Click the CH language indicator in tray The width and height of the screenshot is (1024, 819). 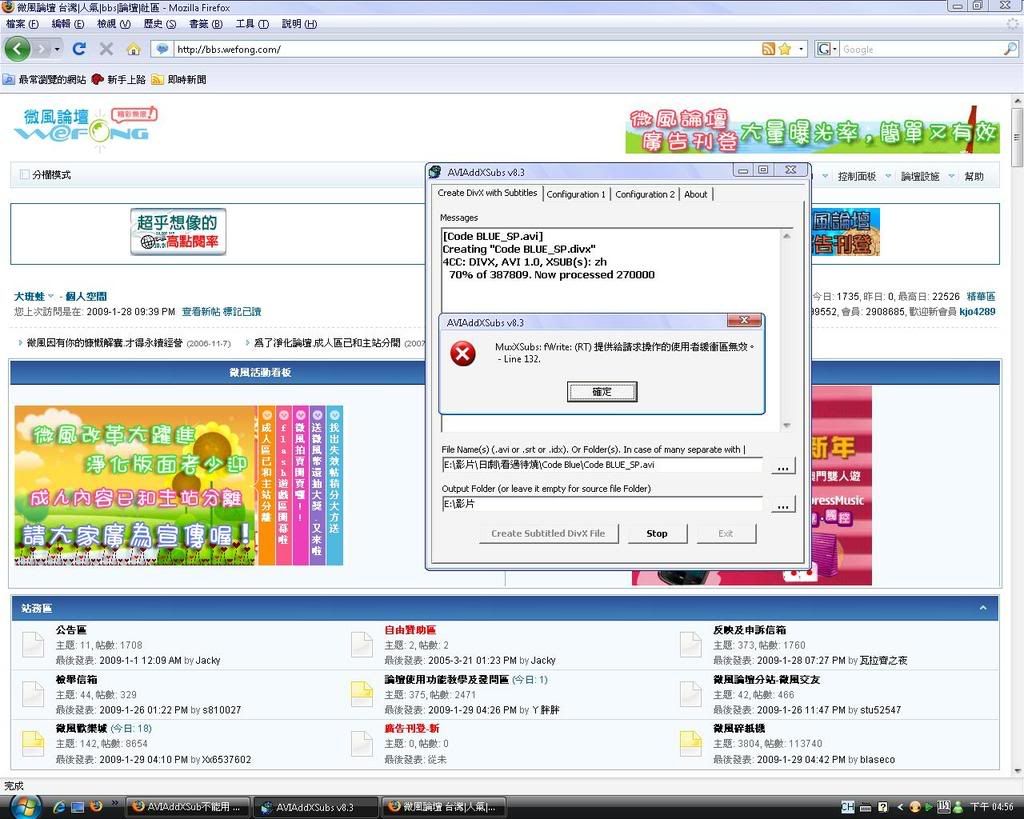[x=848, y=807]
